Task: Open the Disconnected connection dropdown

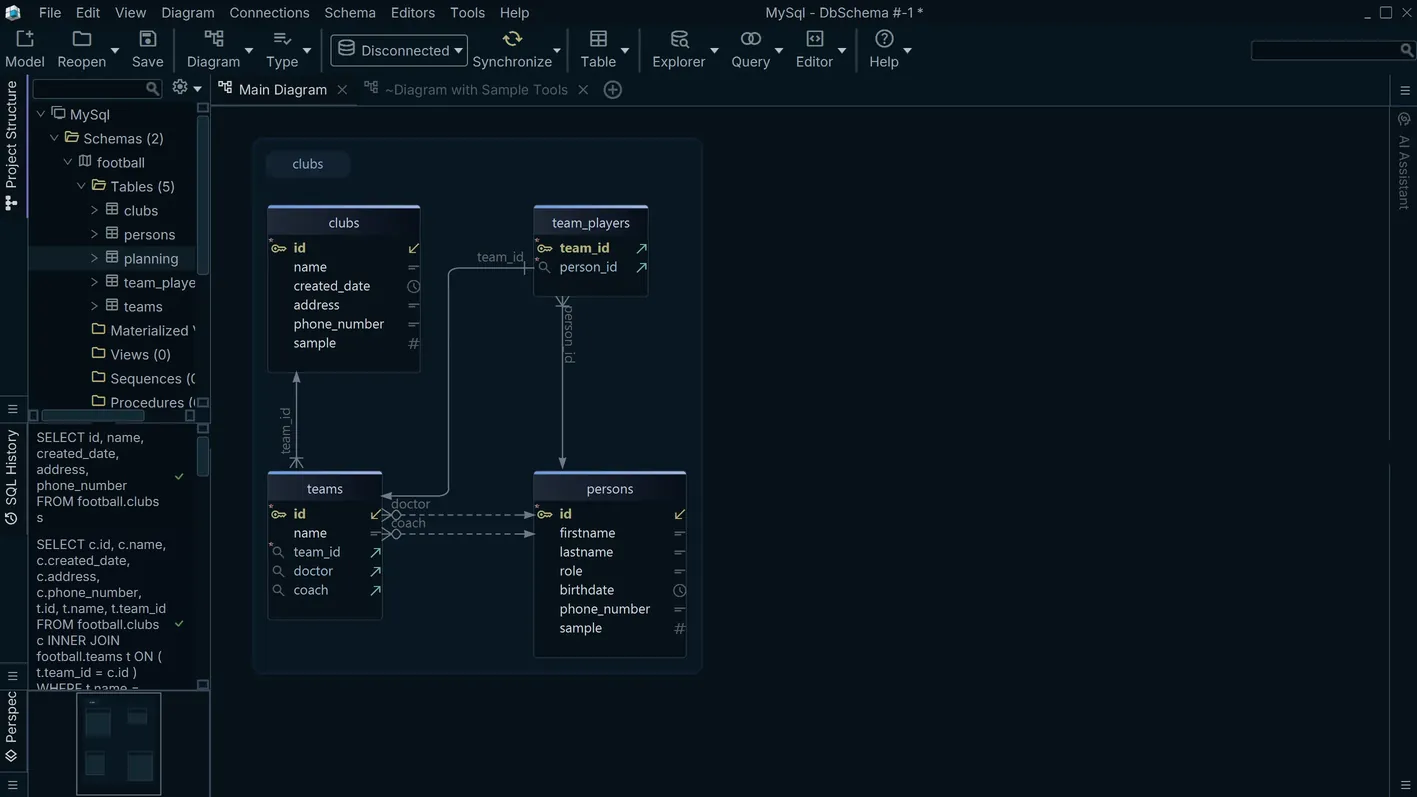Action: 458,49
